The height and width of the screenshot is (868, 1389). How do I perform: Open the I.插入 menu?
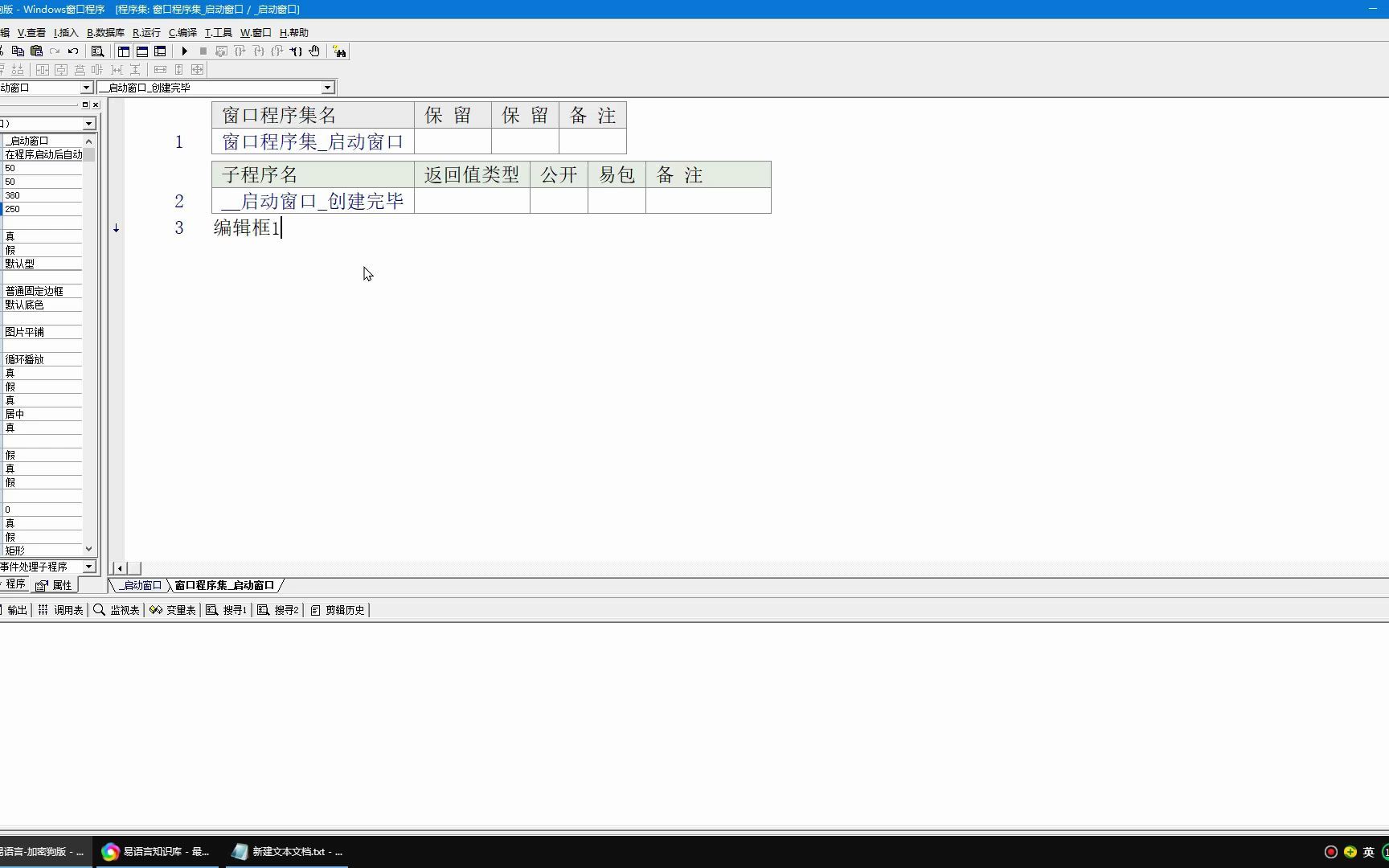tap(66, 33)
